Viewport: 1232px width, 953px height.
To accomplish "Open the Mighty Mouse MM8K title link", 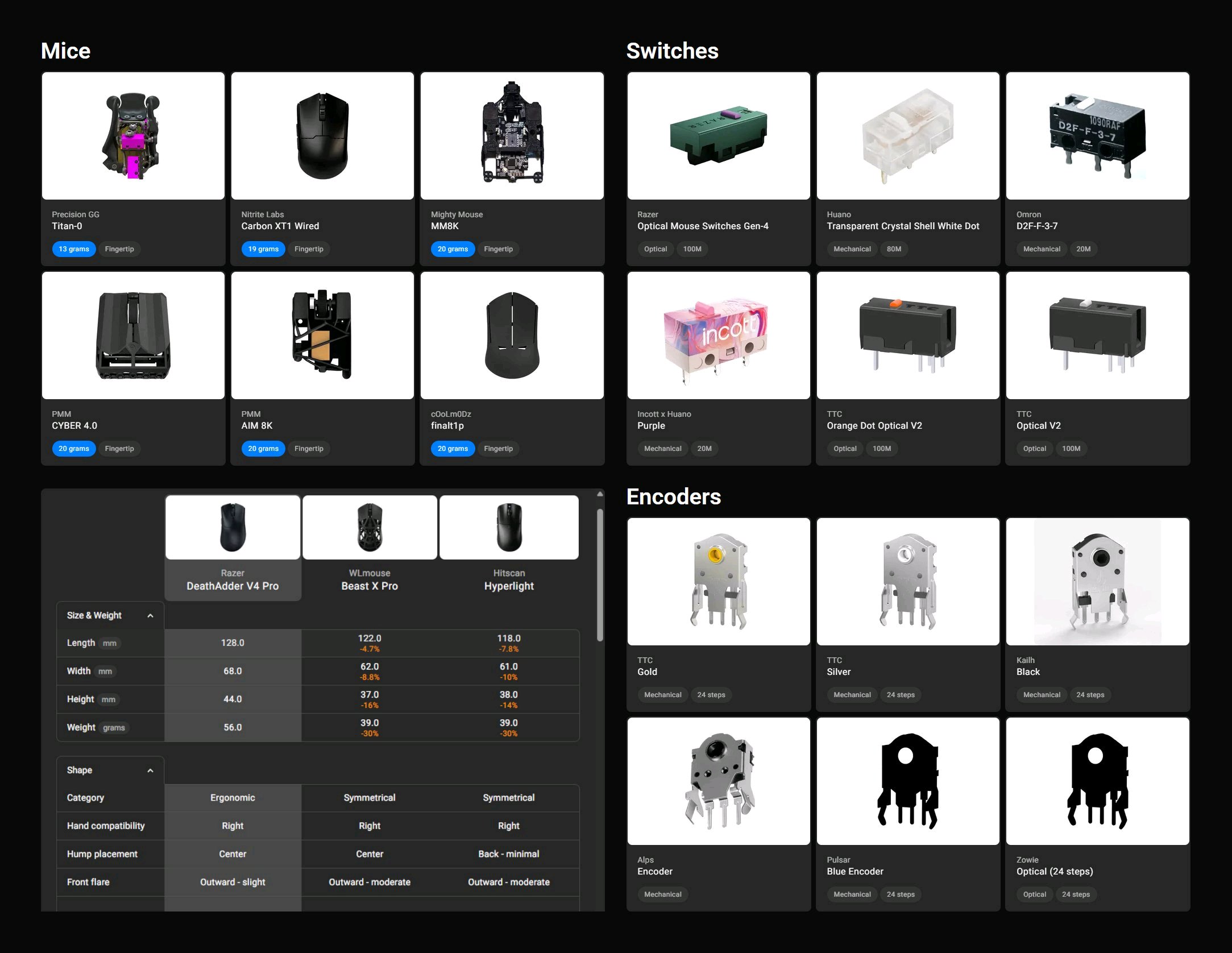I will click(x=445, y=226).
